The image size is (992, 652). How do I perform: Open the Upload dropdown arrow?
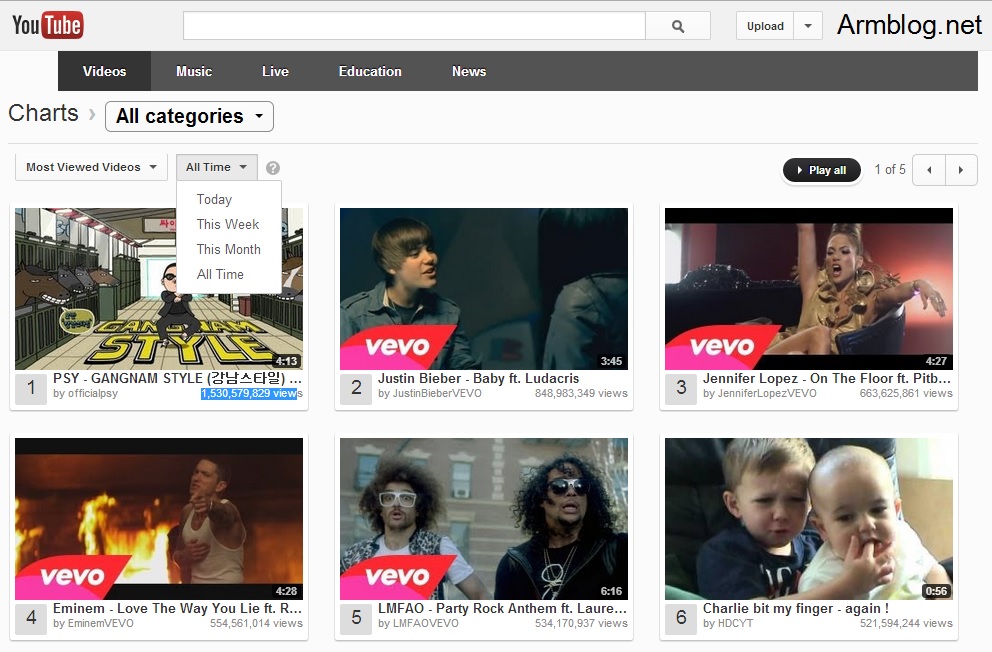(x=808, y=26)
